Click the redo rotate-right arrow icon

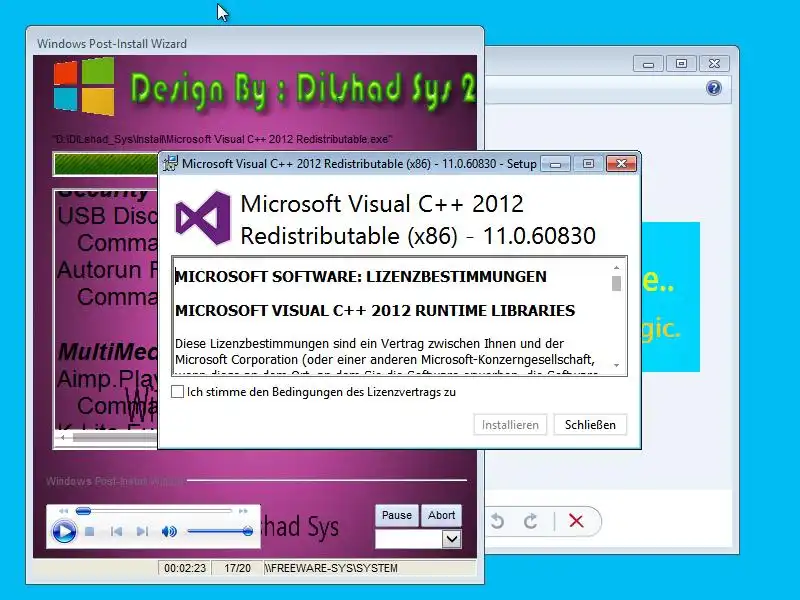click(x=531, y=521)
